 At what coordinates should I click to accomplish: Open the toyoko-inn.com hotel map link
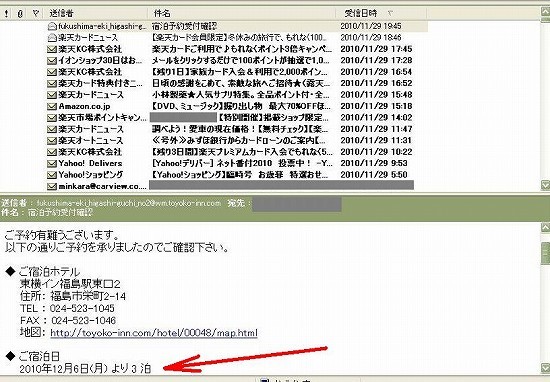[154, 333]
